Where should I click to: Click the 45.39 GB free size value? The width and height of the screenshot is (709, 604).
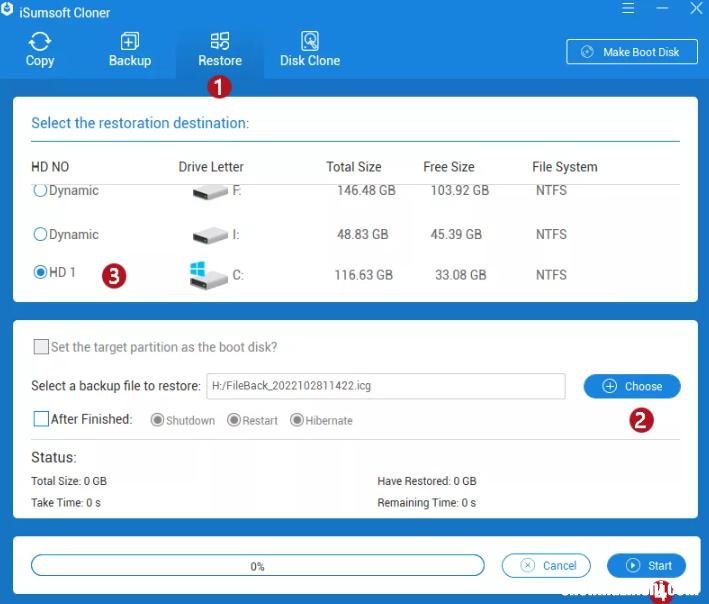(x=456, y=234)
